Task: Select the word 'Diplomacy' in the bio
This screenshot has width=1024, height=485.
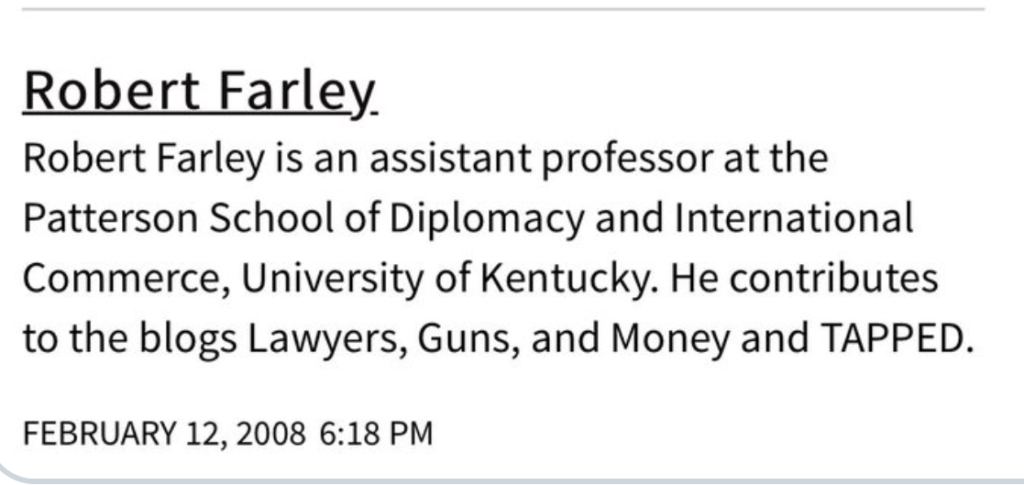Action: click(487, 220)
